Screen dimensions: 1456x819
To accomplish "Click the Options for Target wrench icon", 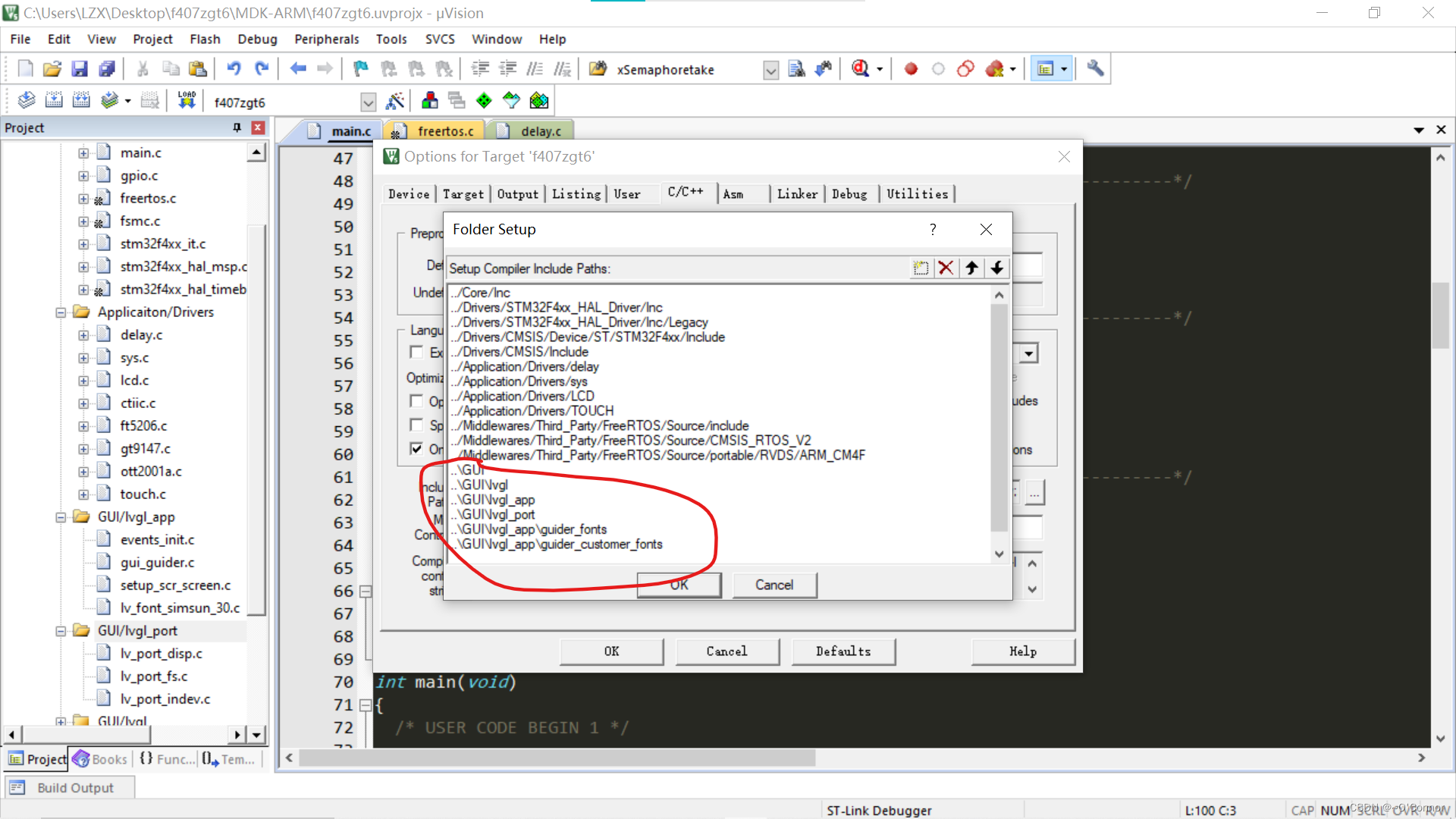I will (395, 101).
